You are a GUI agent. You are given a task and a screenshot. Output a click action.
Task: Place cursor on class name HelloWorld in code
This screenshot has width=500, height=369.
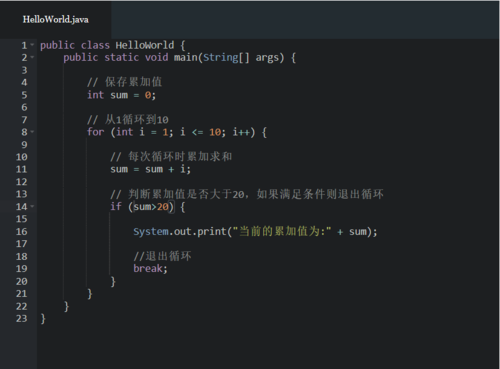145,45
